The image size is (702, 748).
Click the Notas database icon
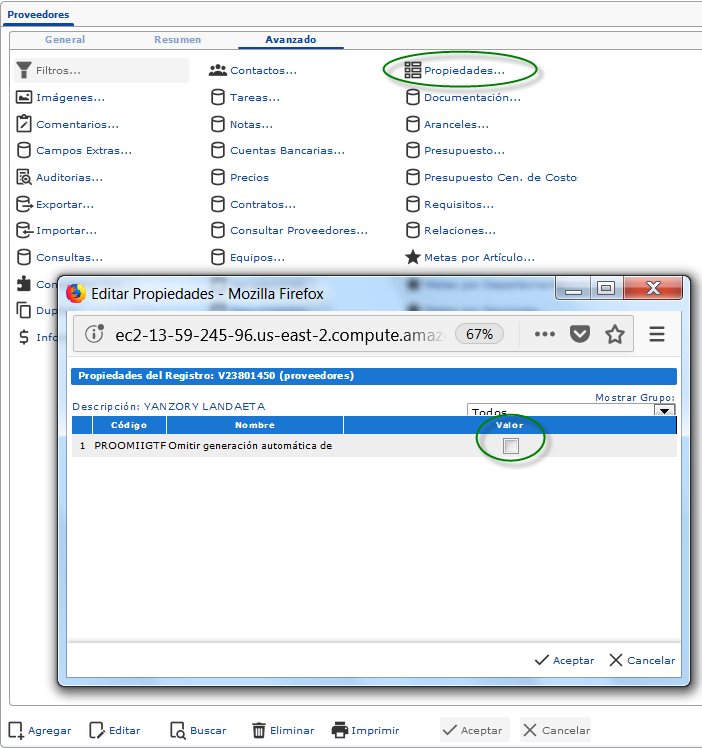point(218,124)
